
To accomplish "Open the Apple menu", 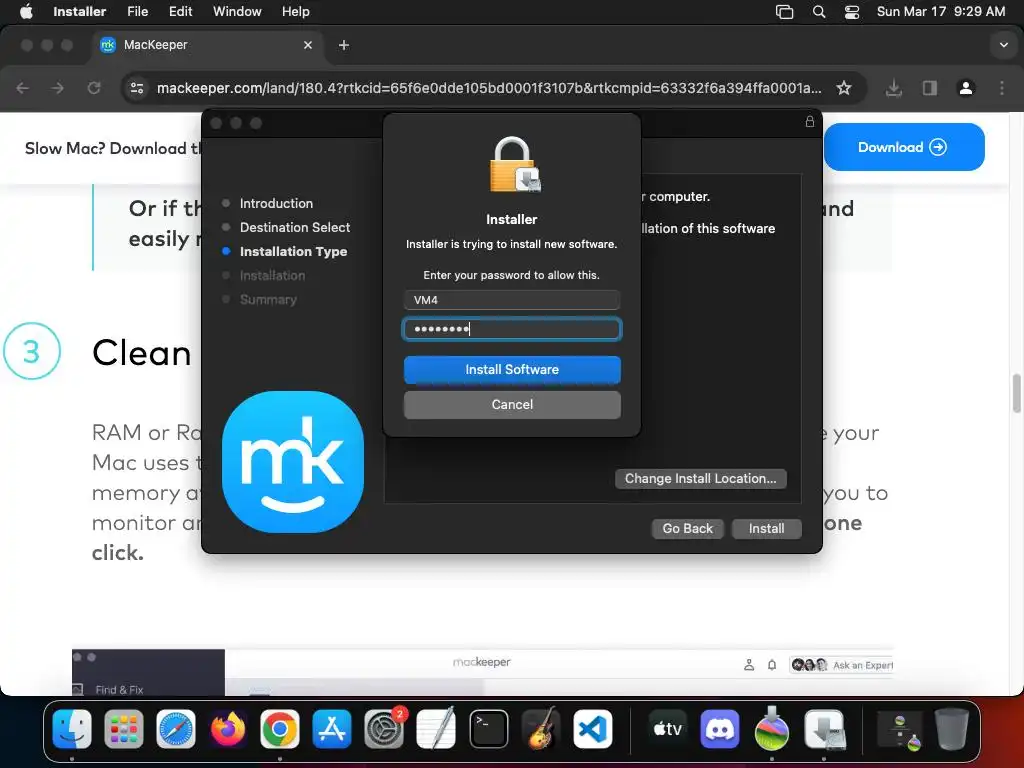I will [26, 12].
